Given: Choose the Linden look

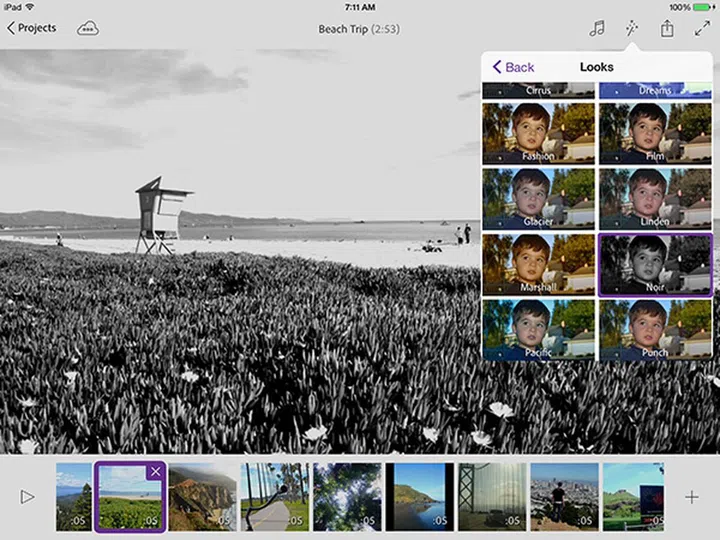Looking at the screenshot, I should pos(655,197).
